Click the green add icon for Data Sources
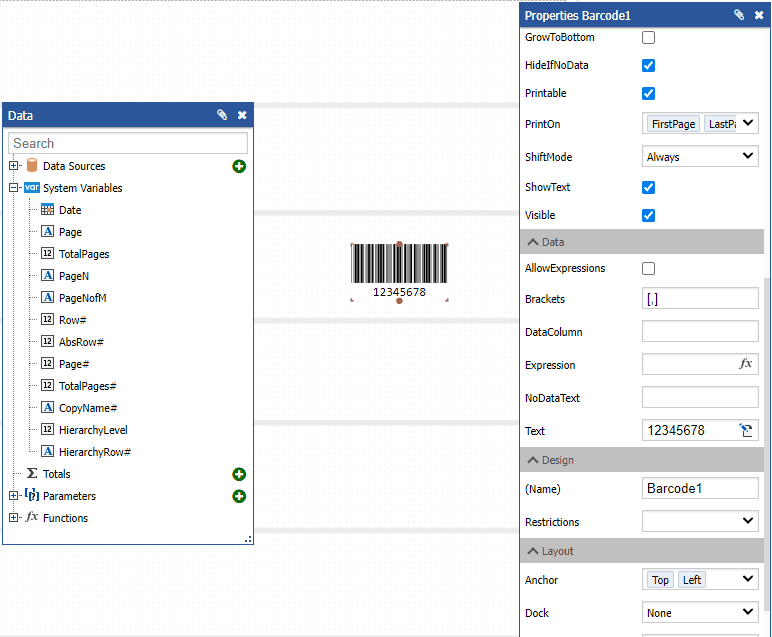The image size is (772, 637). (239, 166)
